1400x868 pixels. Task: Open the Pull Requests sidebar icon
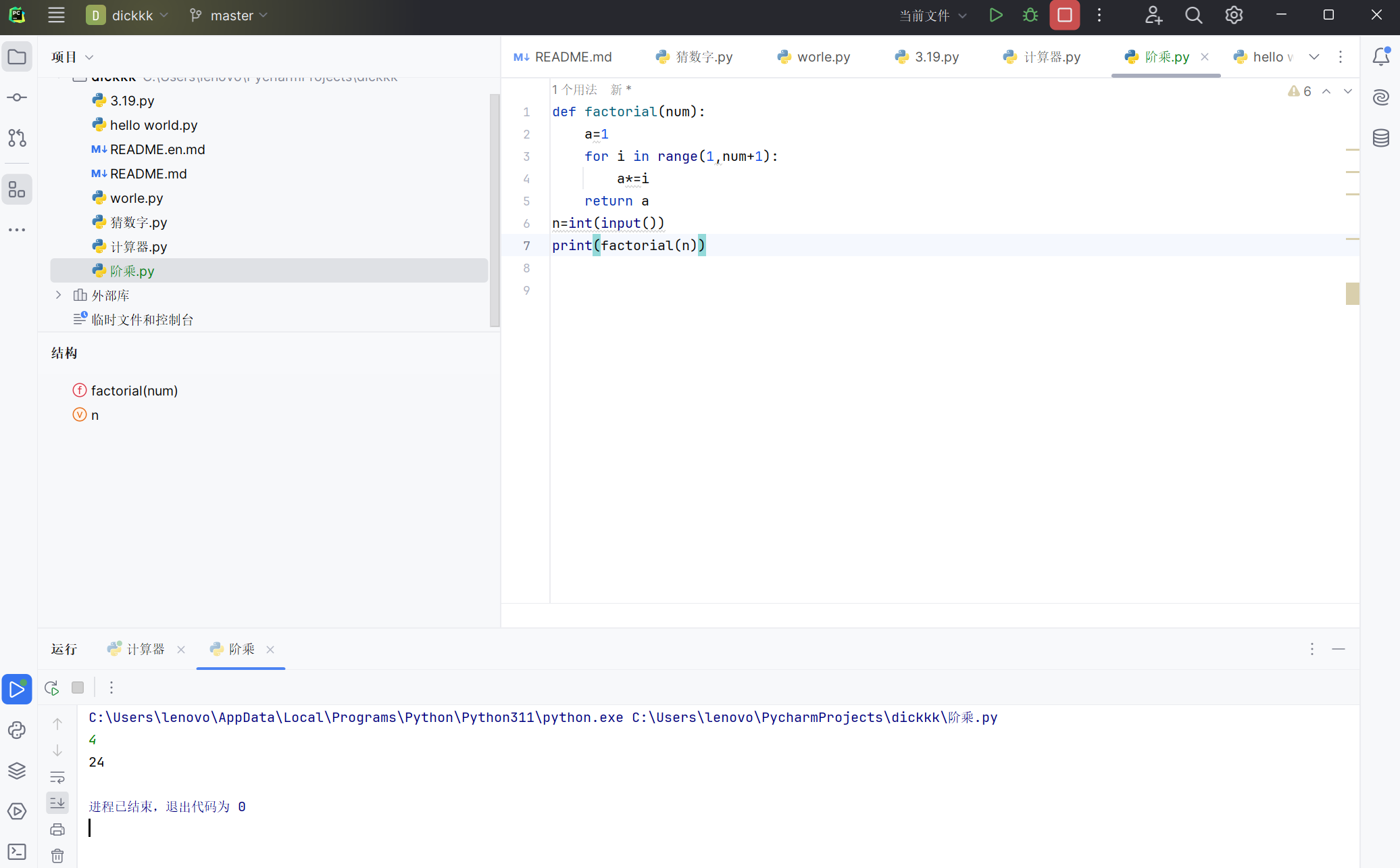(x=17, y=138)
